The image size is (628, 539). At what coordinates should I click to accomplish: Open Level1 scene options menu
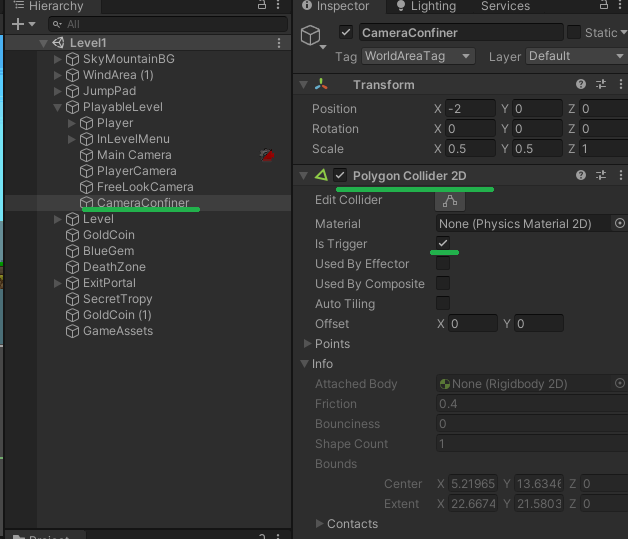tap(279, 43)
